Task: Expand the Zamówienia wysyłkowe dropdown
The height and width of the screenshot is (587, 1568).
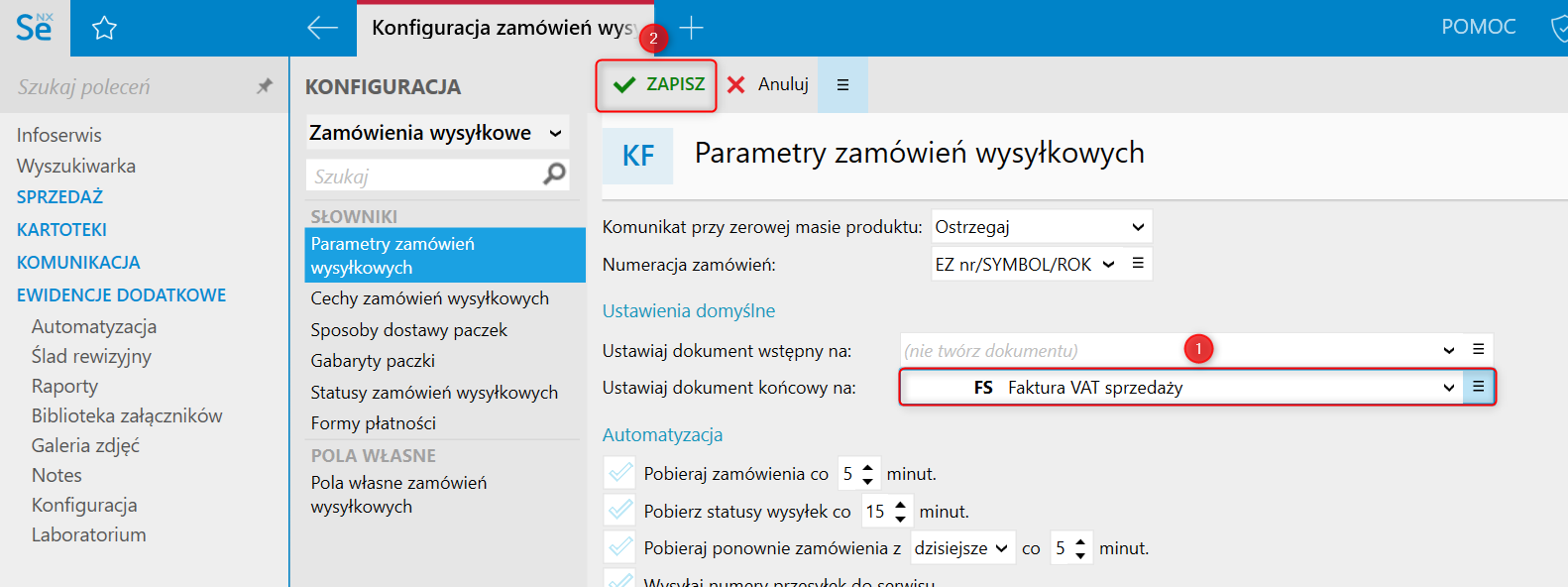Action: (x=437, y=133)
